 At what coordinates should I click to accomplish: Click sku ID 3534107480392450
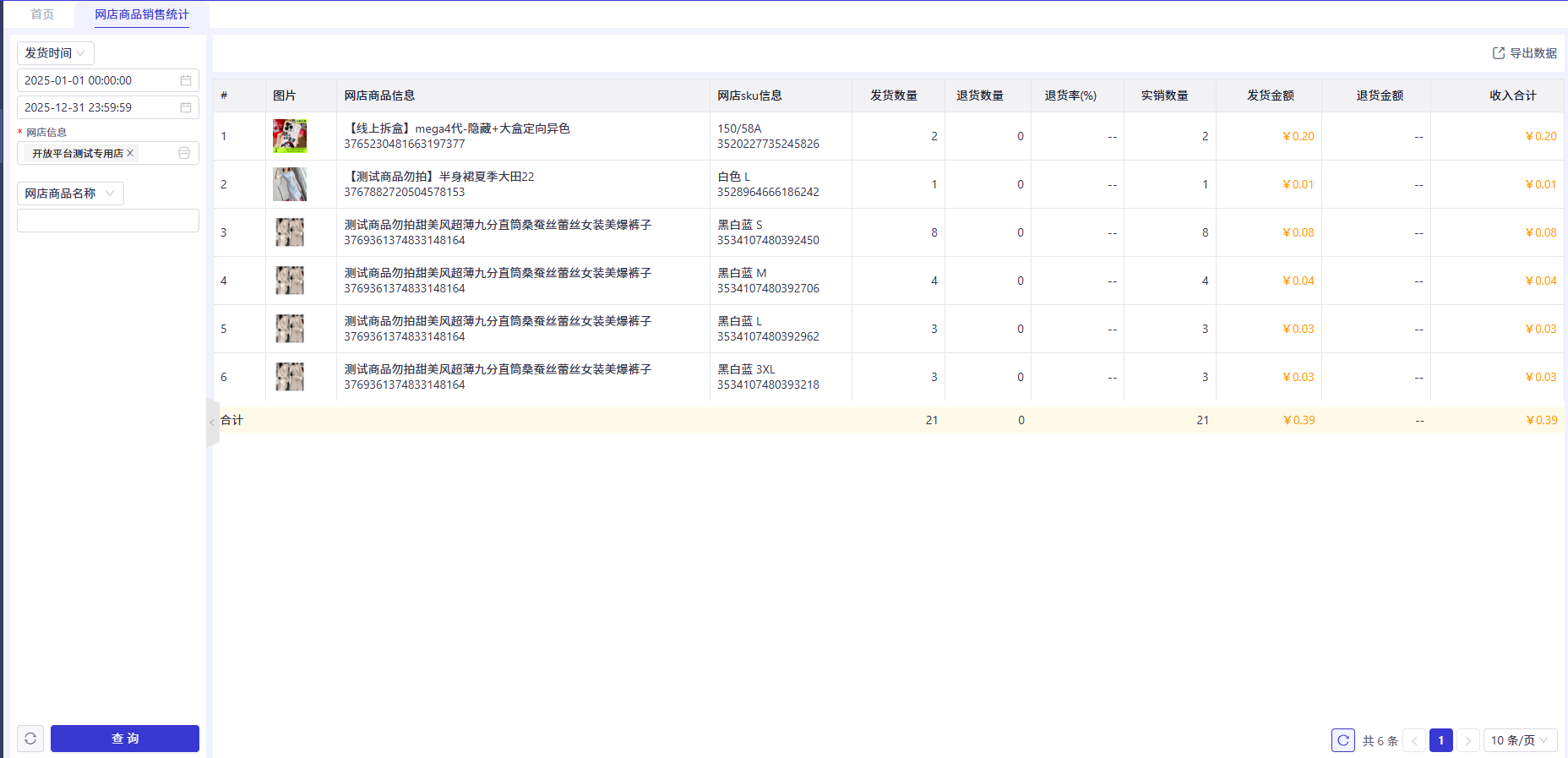click(768, 240)
